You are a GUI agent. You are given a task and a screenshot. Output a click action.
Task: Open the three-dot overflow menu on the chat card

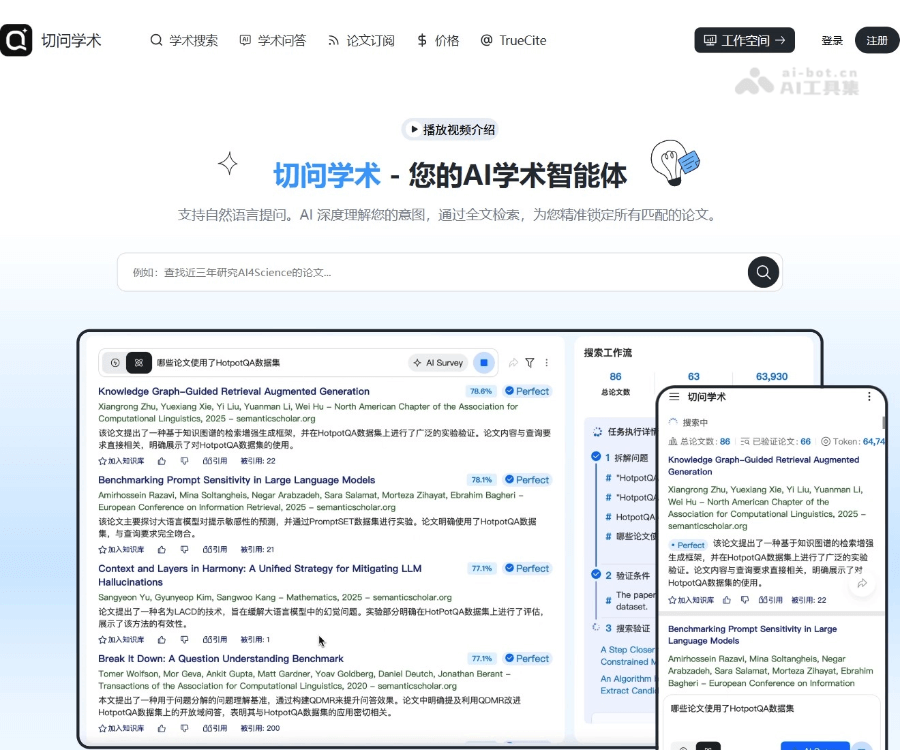(x=548, y=363)
